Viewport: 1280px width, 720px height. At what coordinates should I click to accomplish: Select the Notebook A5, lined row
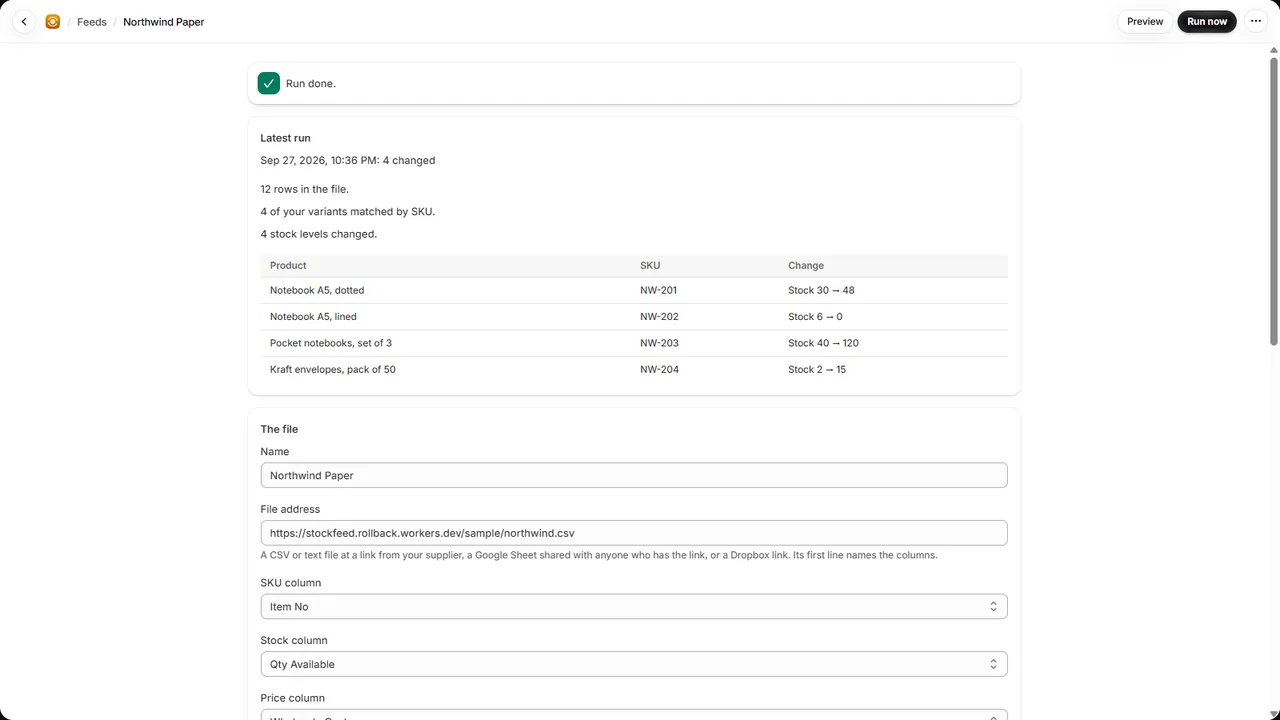click(634, 317)
